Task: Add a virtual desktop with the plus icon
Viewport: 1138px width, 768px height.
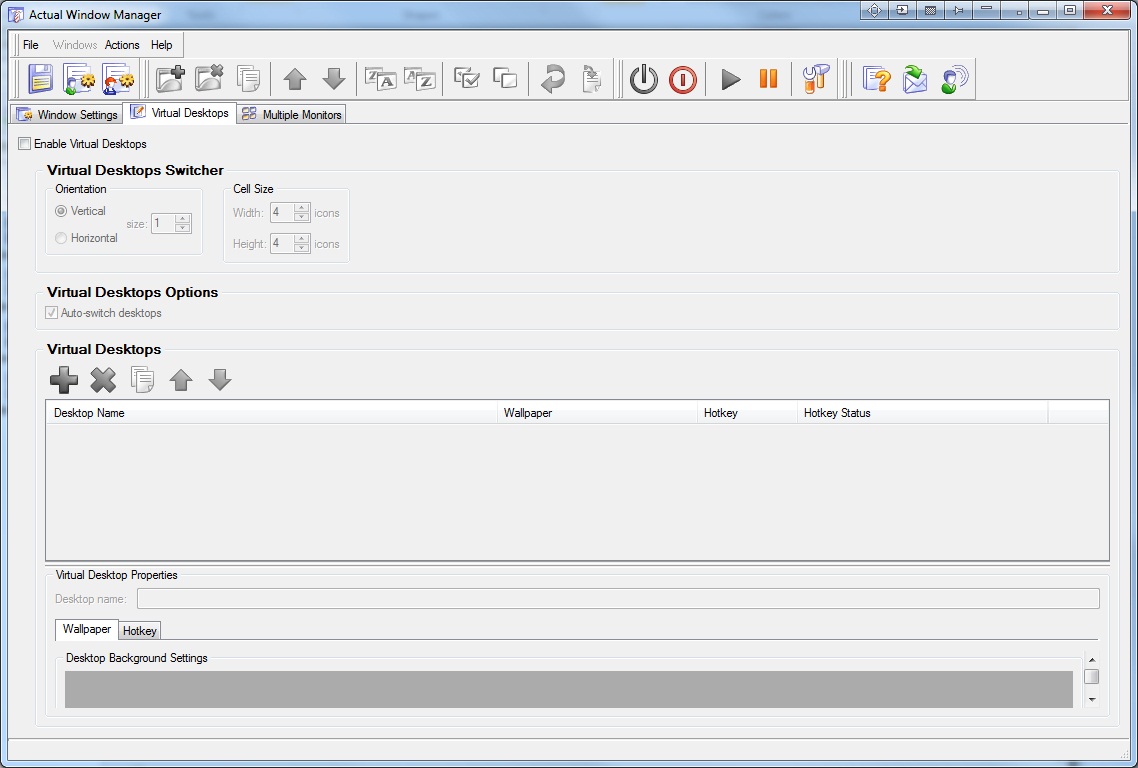Action: pyautogui.click(x=64, y=380)
